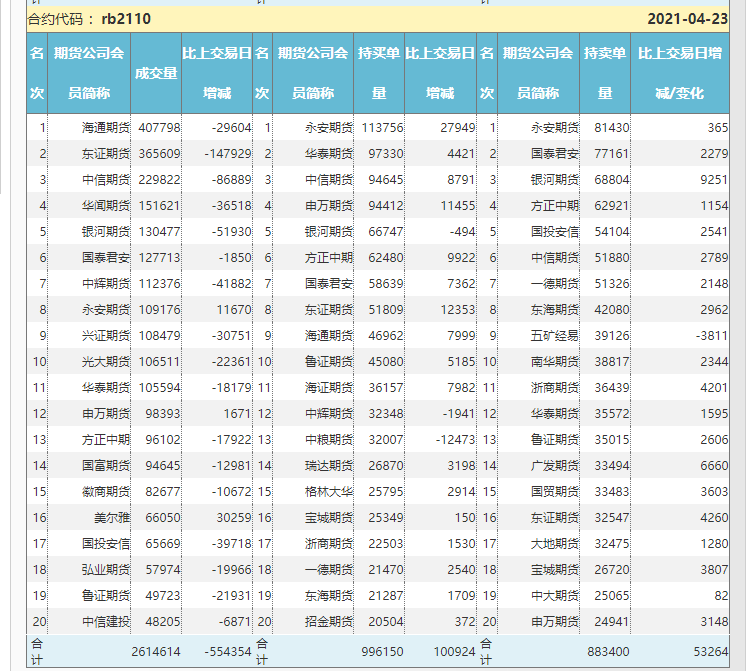This screenshot has width=748, height=671.
Task: Click volume change -147929
Action: [228, 154]
